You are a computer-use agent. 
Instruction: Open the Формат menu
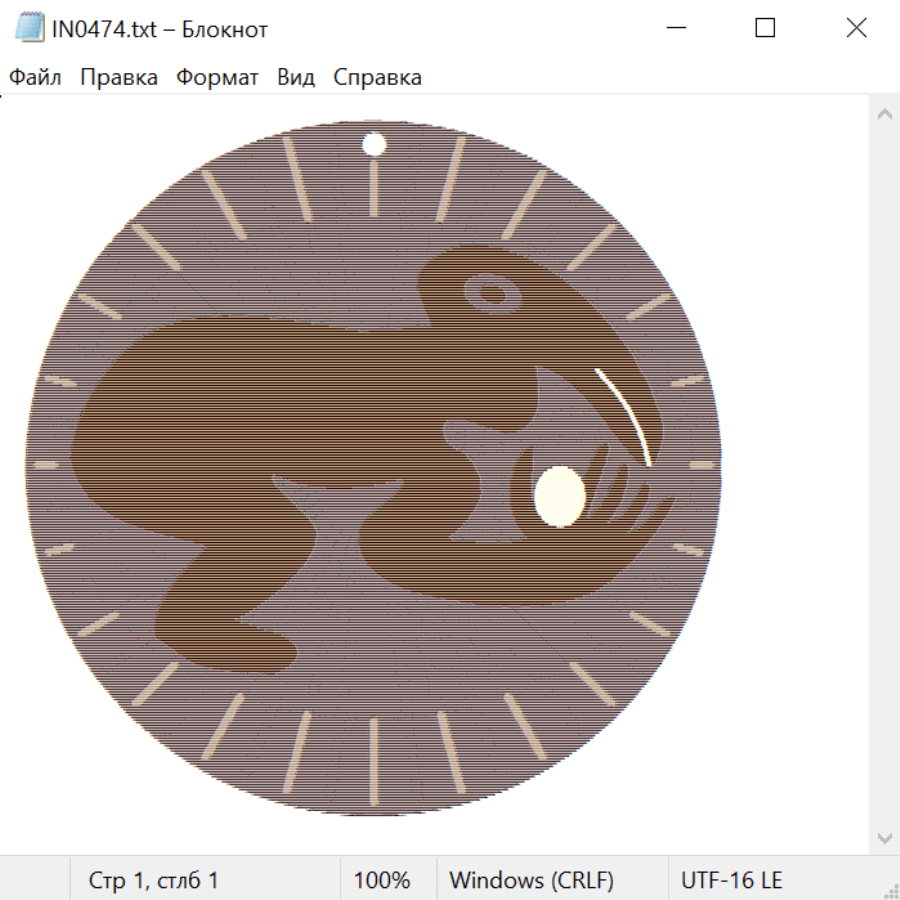[217, 78]
